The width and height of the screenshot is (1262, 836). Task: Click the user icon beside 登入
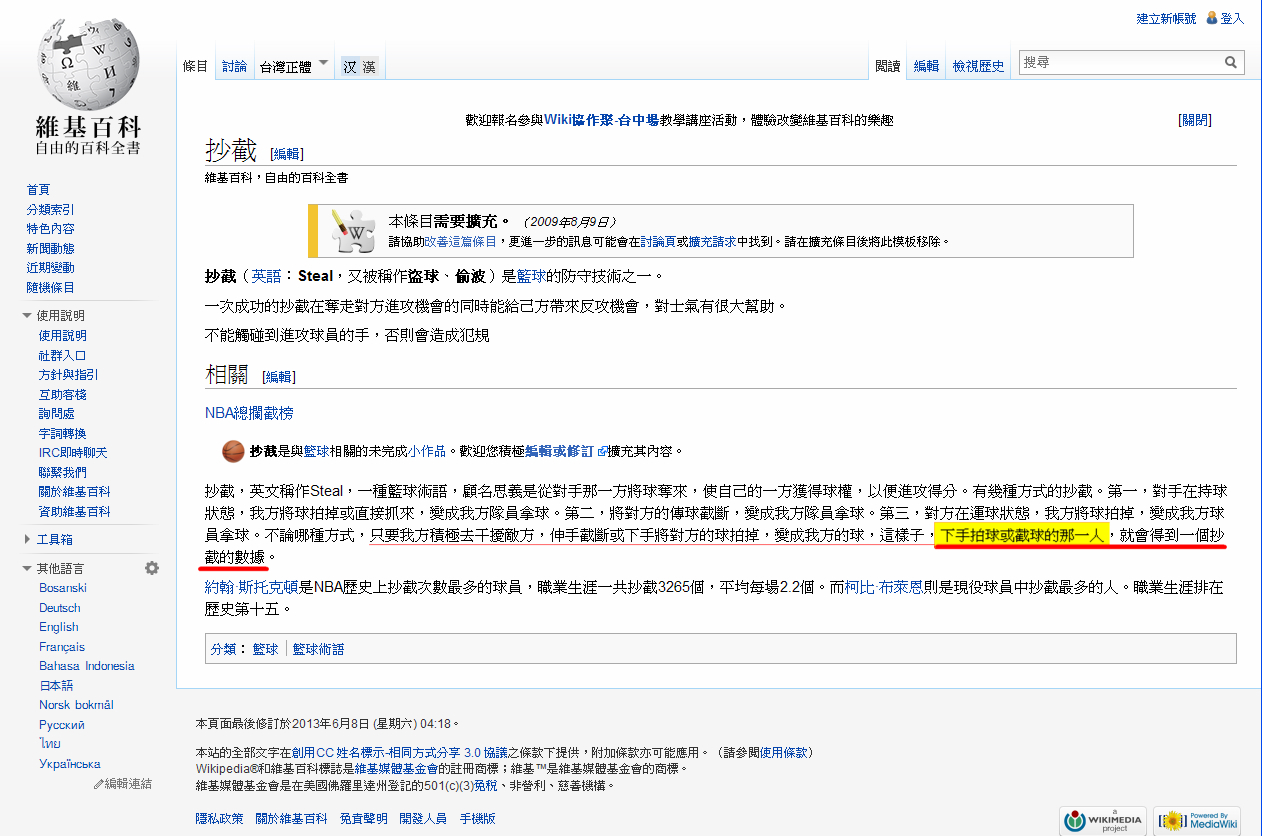point(1212,18)
